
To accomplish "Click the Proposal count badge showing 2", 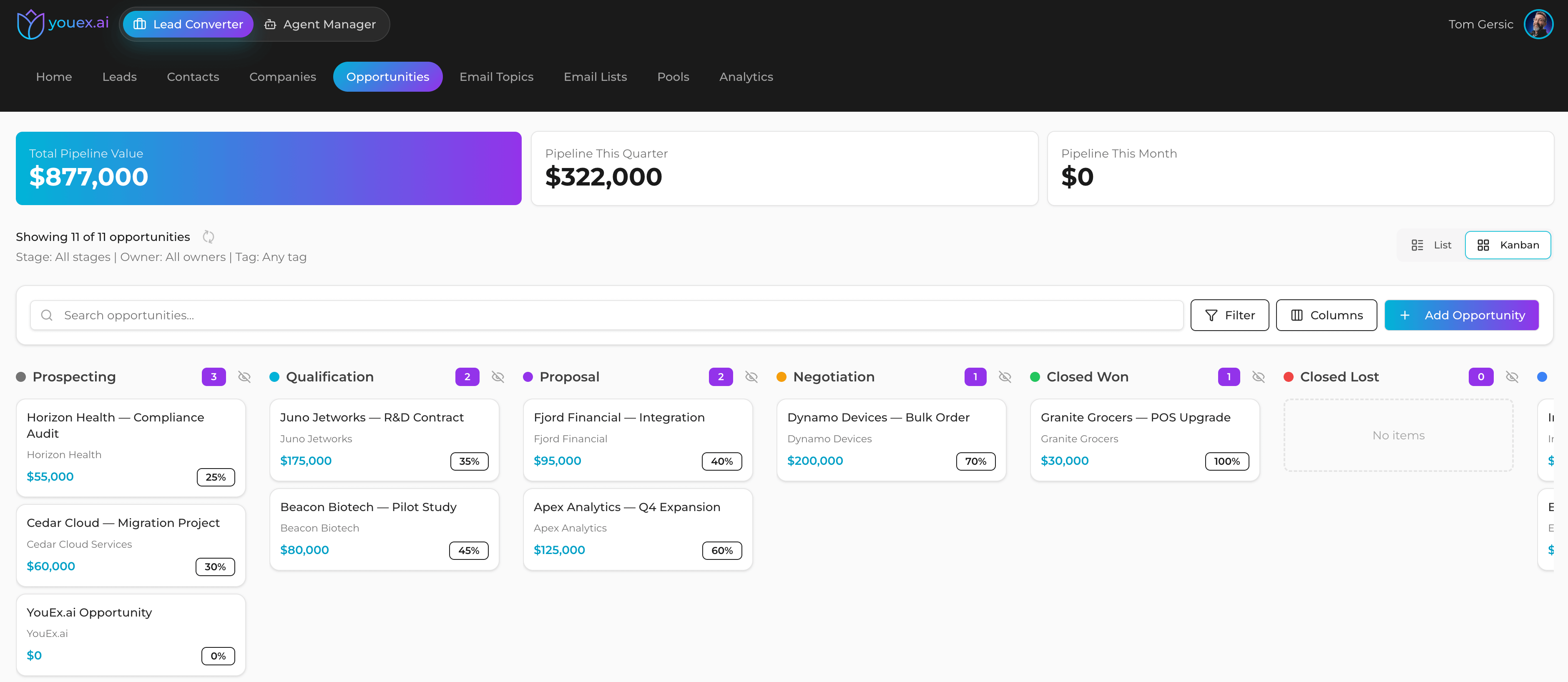I will click(721, 376).
